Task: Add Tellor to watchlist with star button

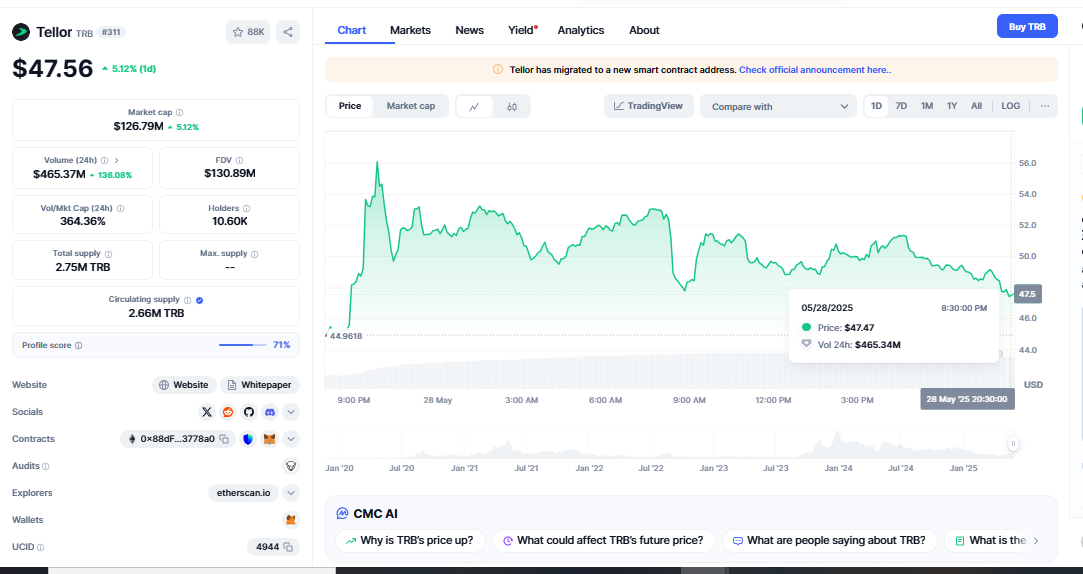Action: (x=248, y=32)
